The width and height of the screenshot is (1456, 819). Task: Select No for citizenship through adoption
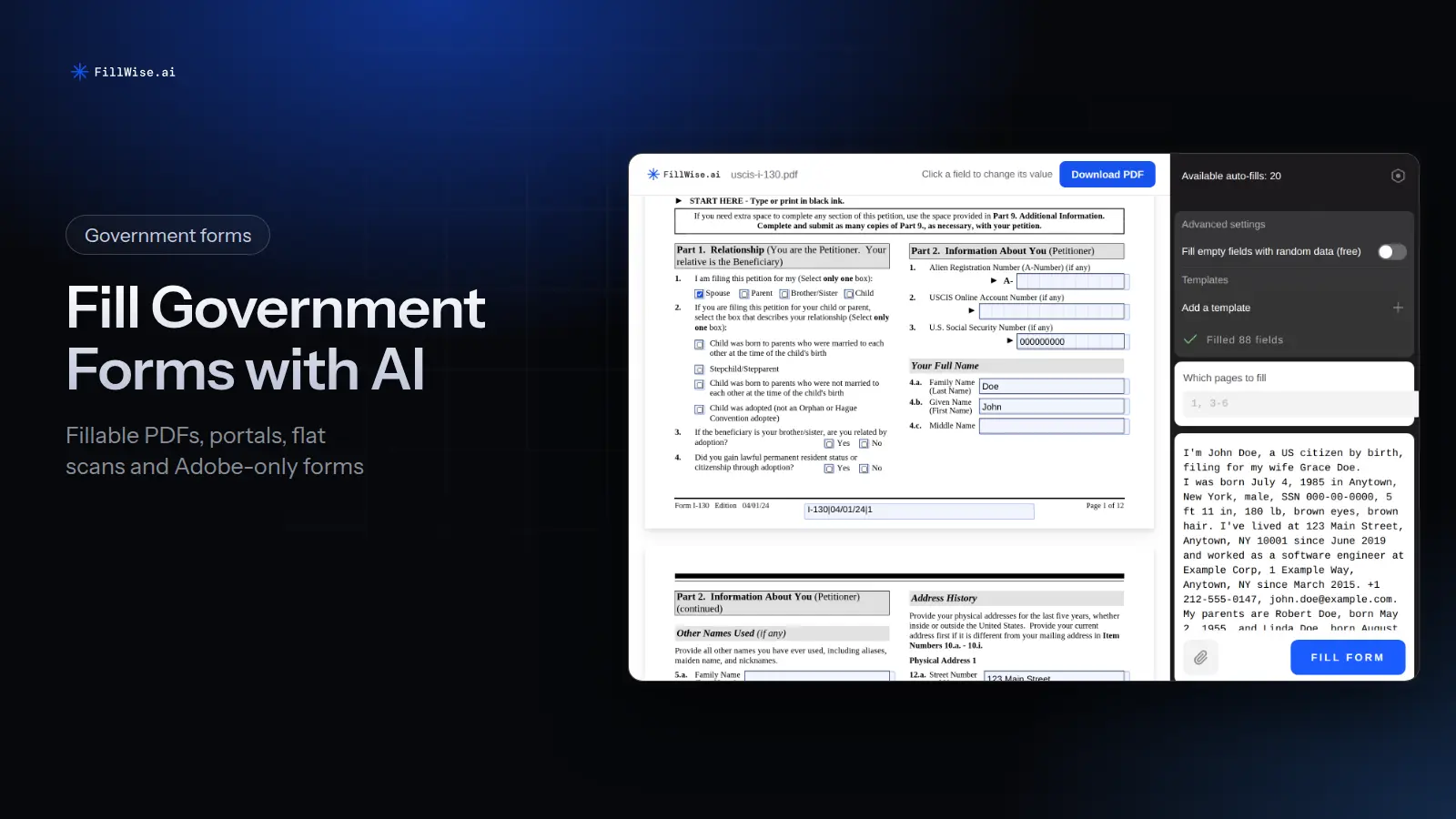pyautogui.click(x=864, y=469)
